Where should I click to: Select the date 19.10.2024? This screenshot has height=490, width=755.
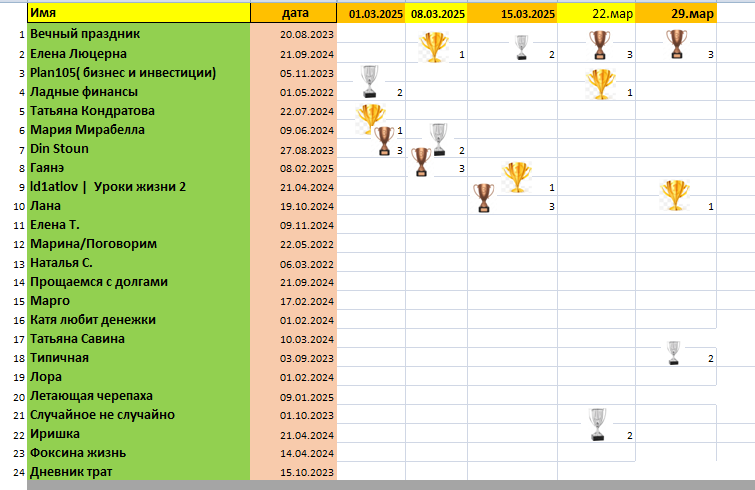307,206
